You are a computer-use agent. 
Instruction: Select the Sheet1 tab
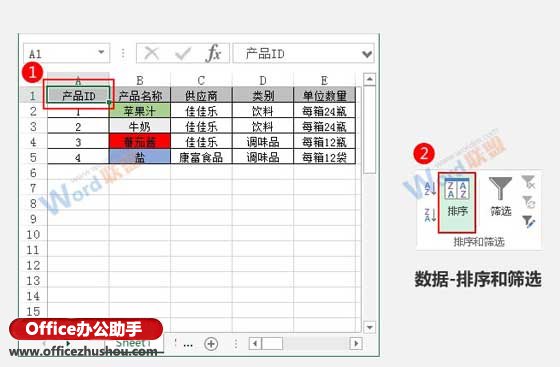[133, 343]
